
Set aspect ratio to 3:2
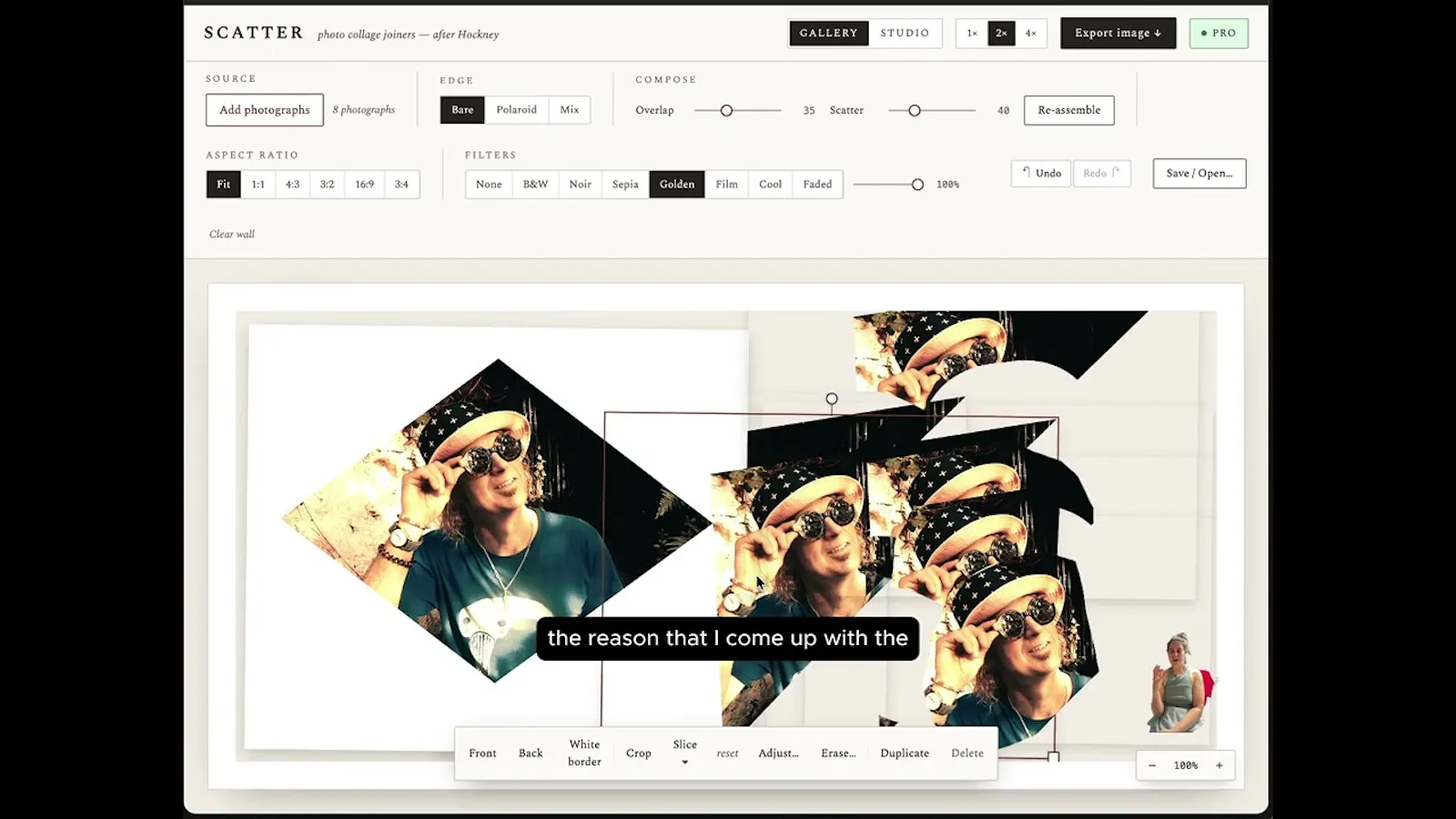pyautogui.click(x=327, y=184)
